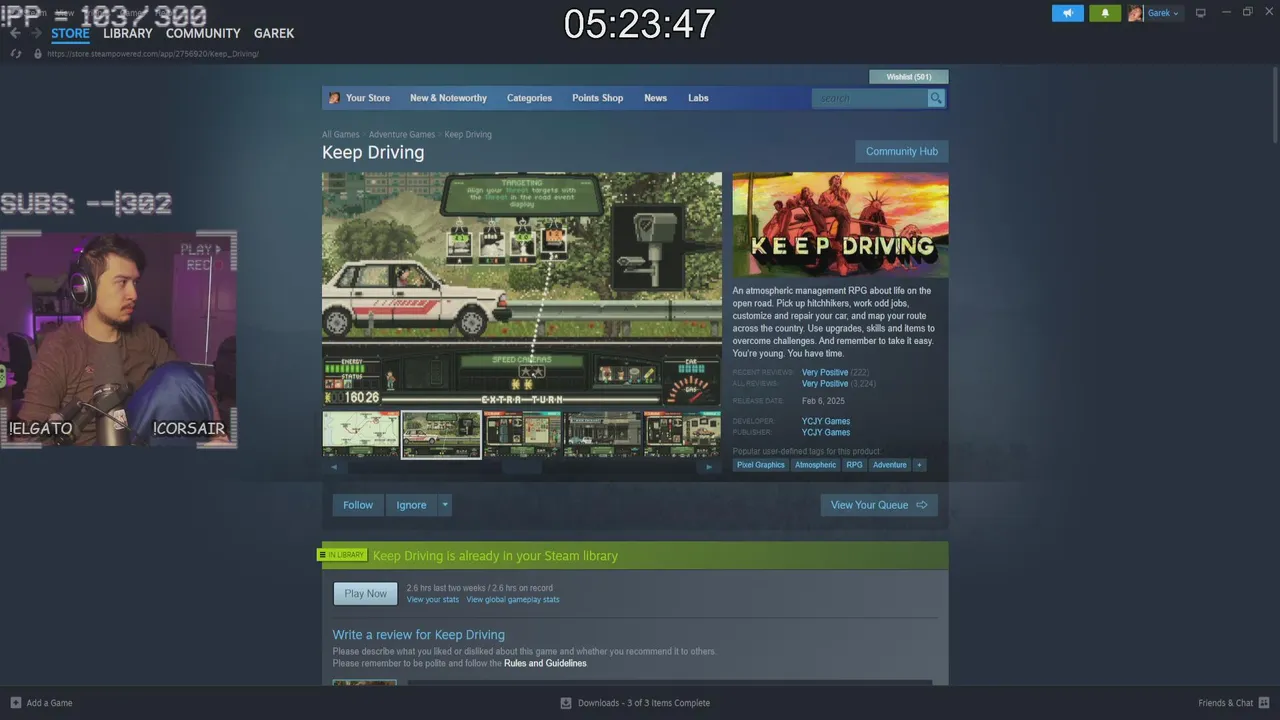Switch to the COMMUNITY tab
This screenshot has height=720, width=1280.
pyautogui.click(x=203, y=33)
